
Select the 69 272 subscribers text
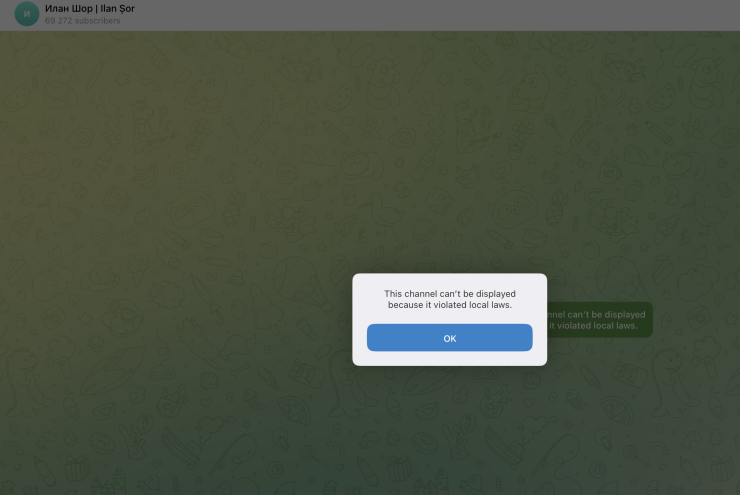coord(83,21)
